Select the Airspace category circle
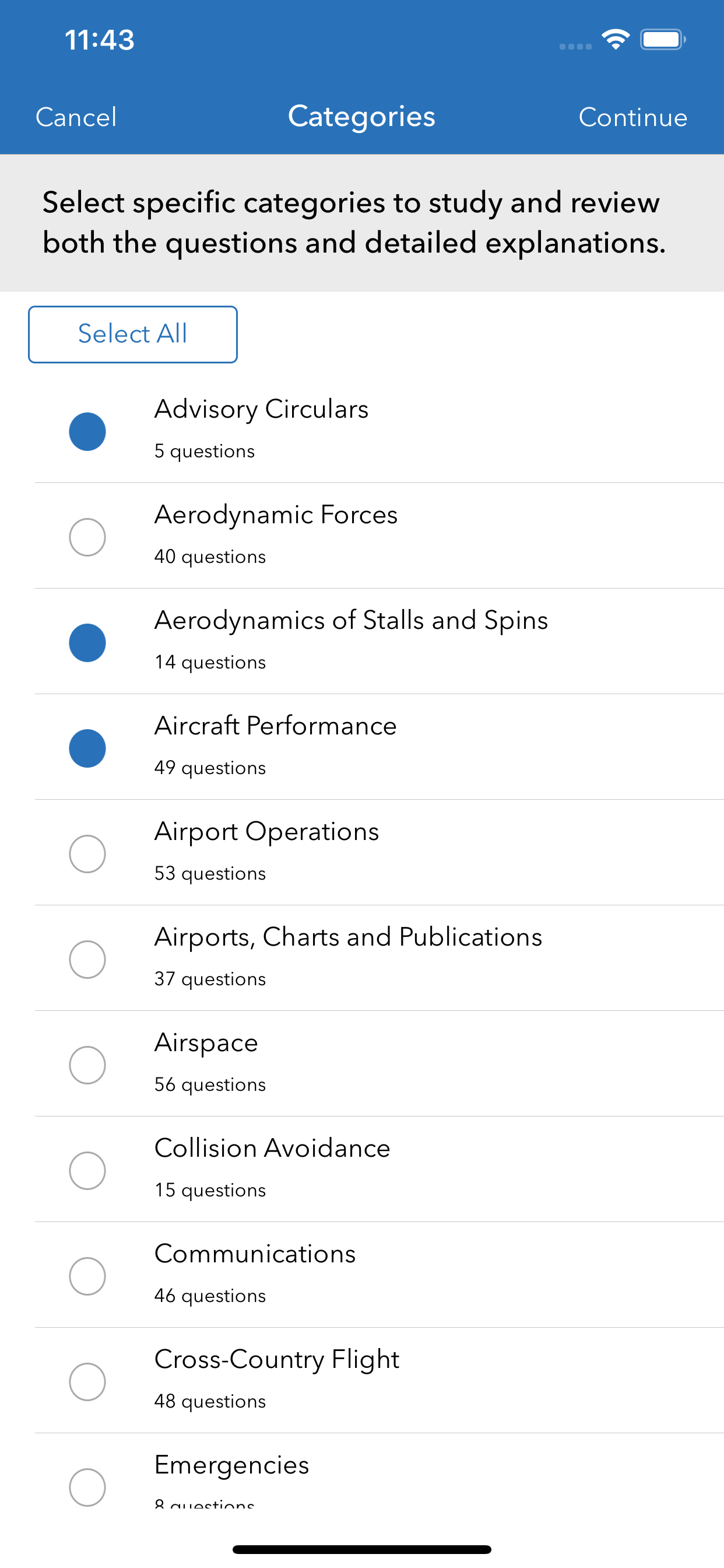Image resolution: width=724 pixels, height=1568 pixels. (x=87, y=1065)
